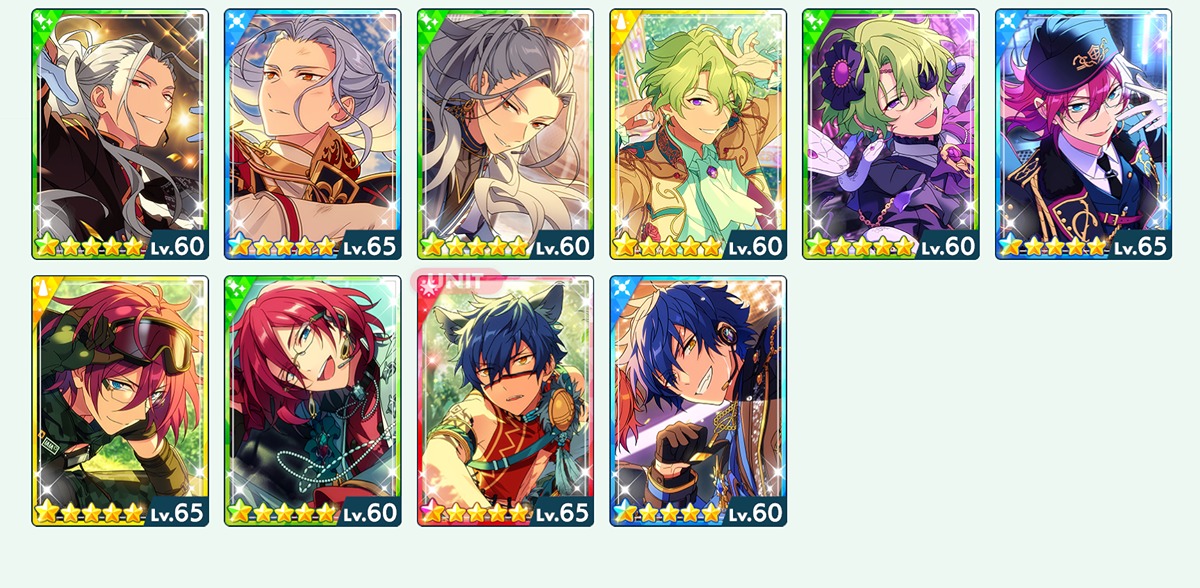Select the blue-haired wolf ears card
The image size is (1200, 588).
505,401
